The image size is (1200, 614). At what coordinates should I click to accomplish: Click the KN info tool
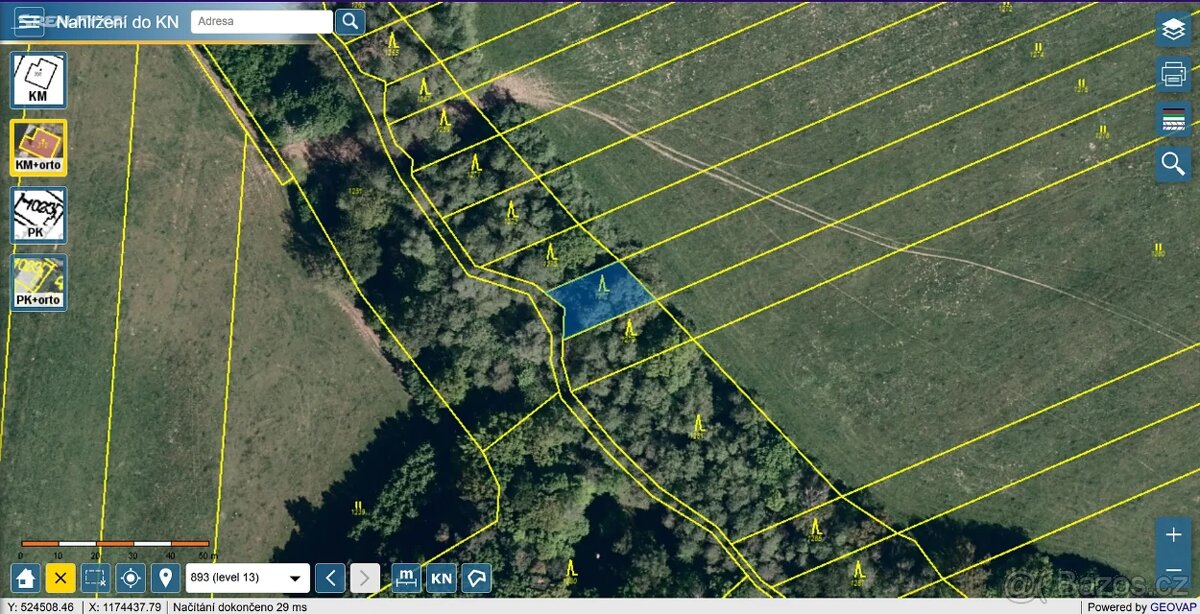(x=441, y=577)
